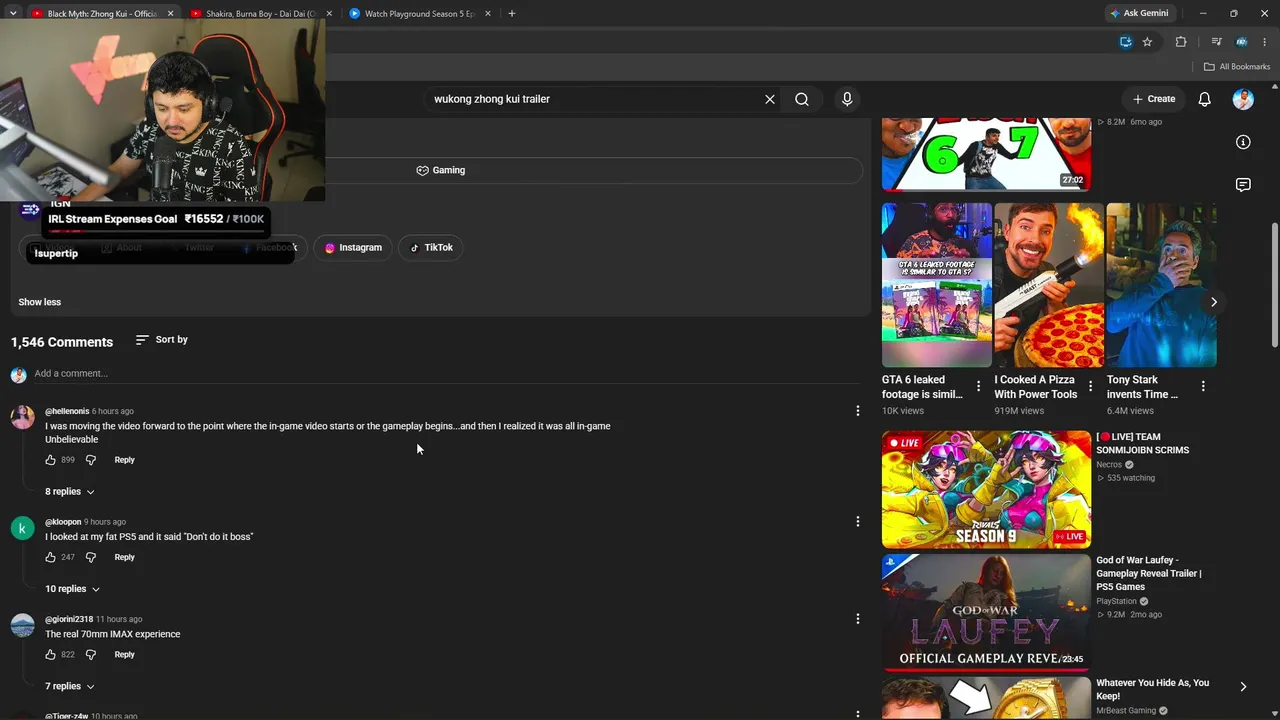Like the comment by @giorini2318
Viewport: 1280px width, 720px height.
pos(51,655)
